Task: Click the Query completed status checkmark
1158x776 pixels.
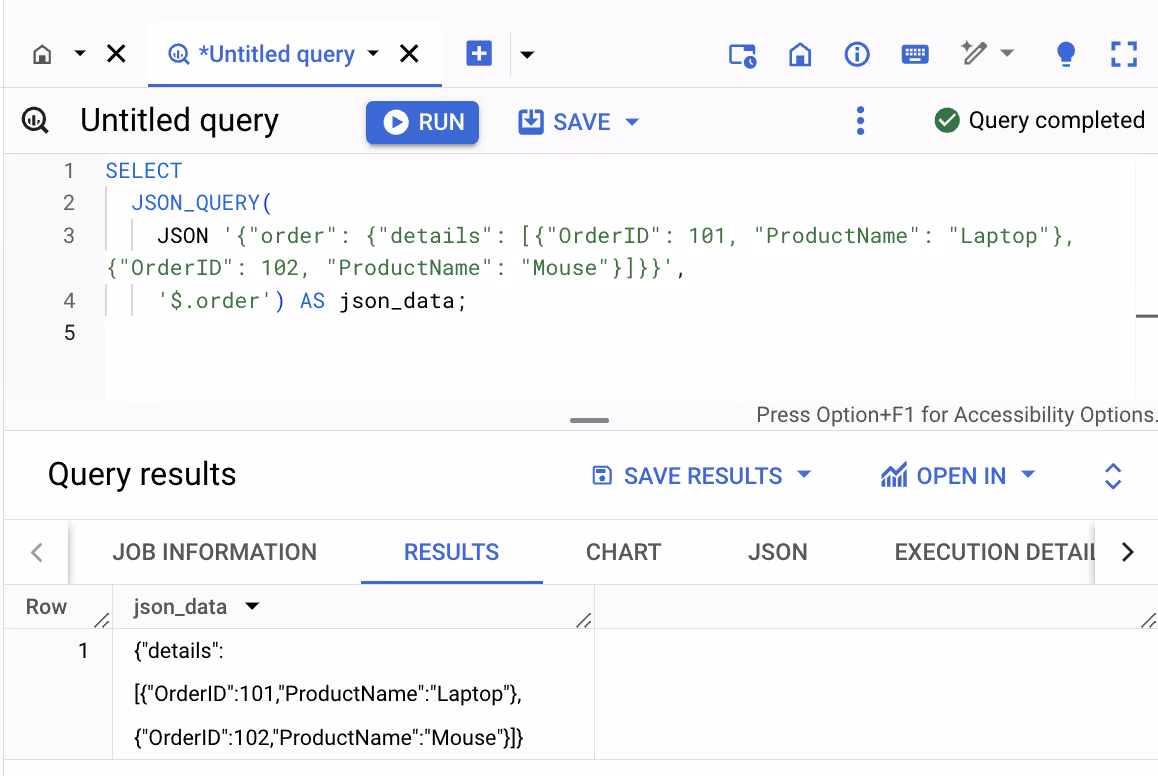Action: 947,120
